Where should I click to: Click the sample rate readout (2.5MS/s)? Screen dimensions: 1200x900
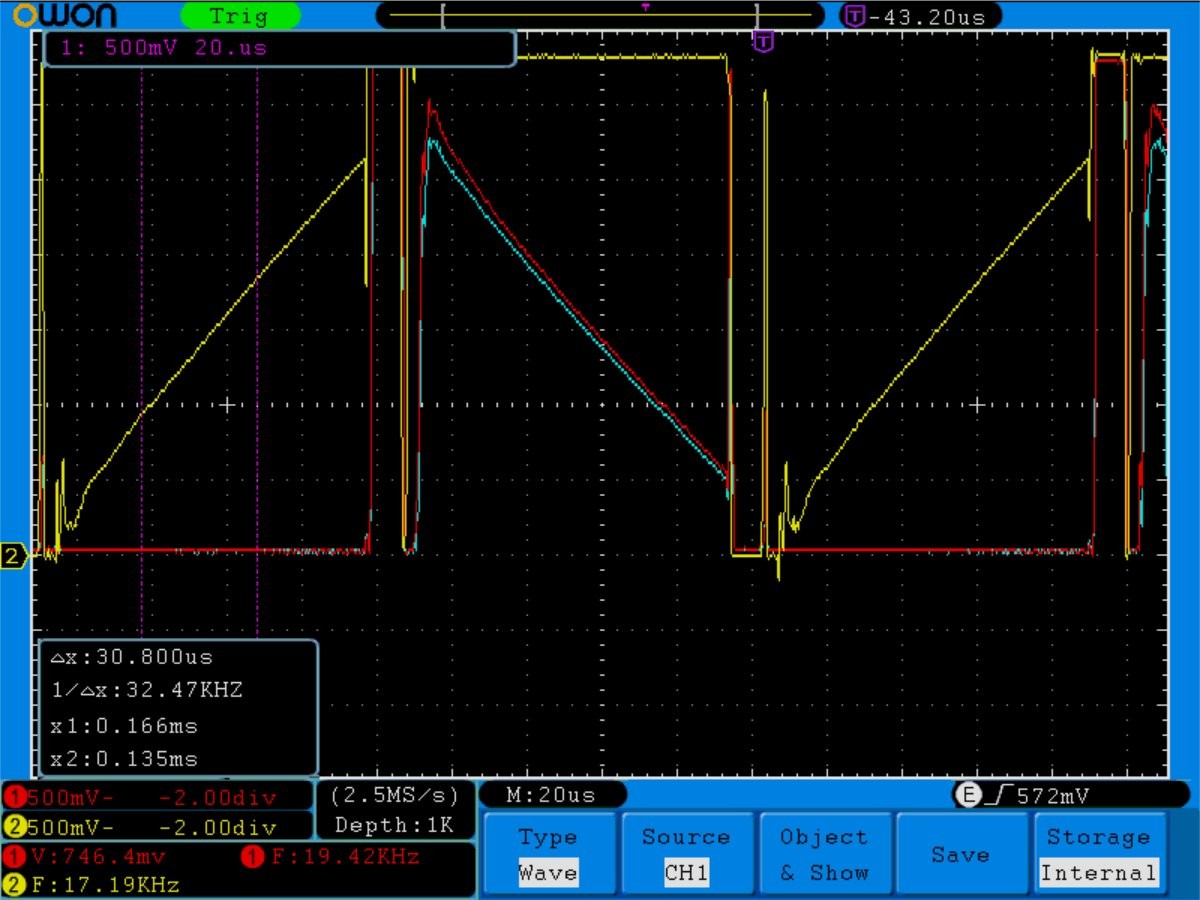click(x=394, y=795)
